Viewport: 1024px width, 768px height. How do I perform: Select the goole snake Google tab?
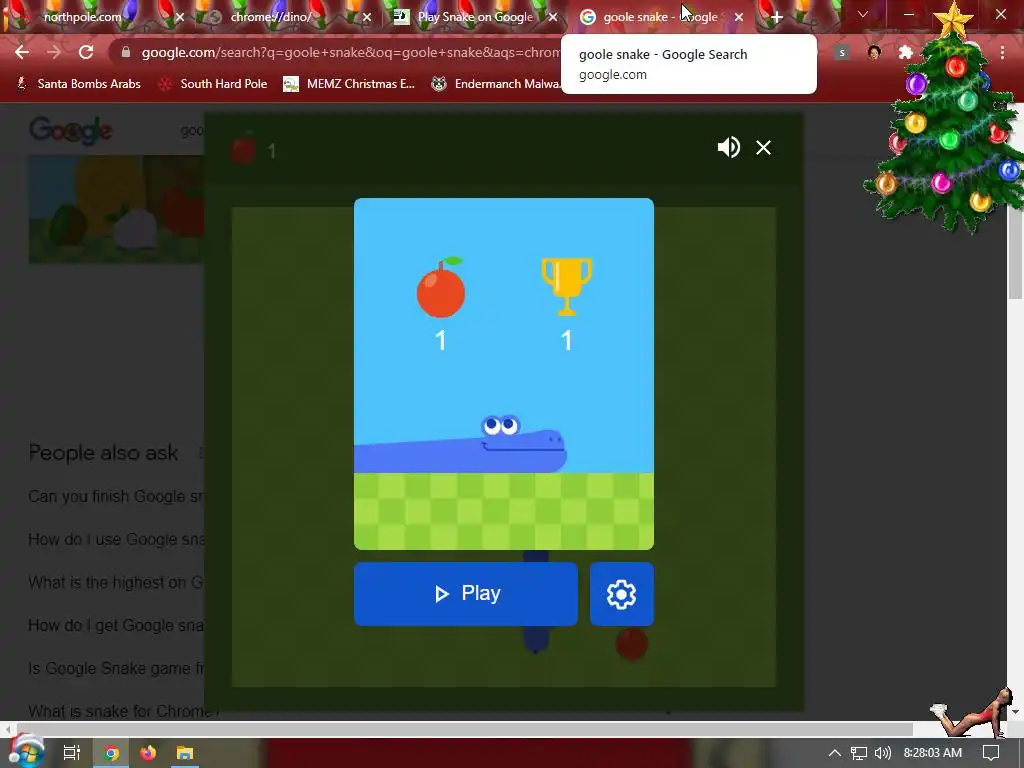click(660, 17)
